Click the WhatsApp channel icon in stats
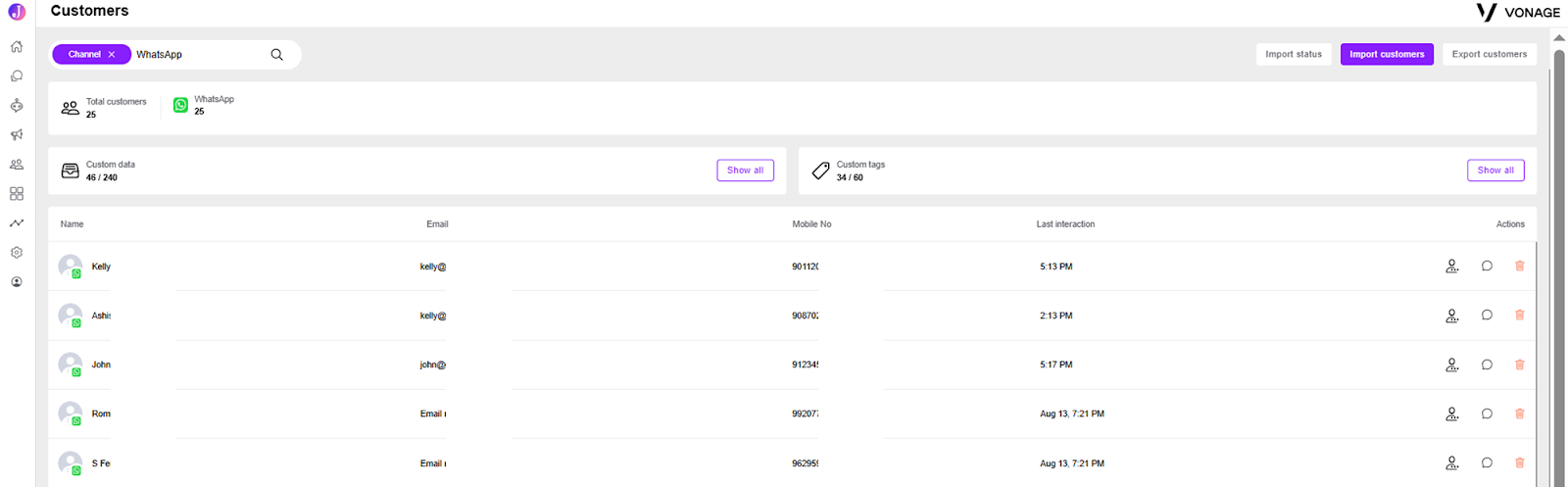The image size is (1568, 487). pyautogui.click(x=180, y=105)
